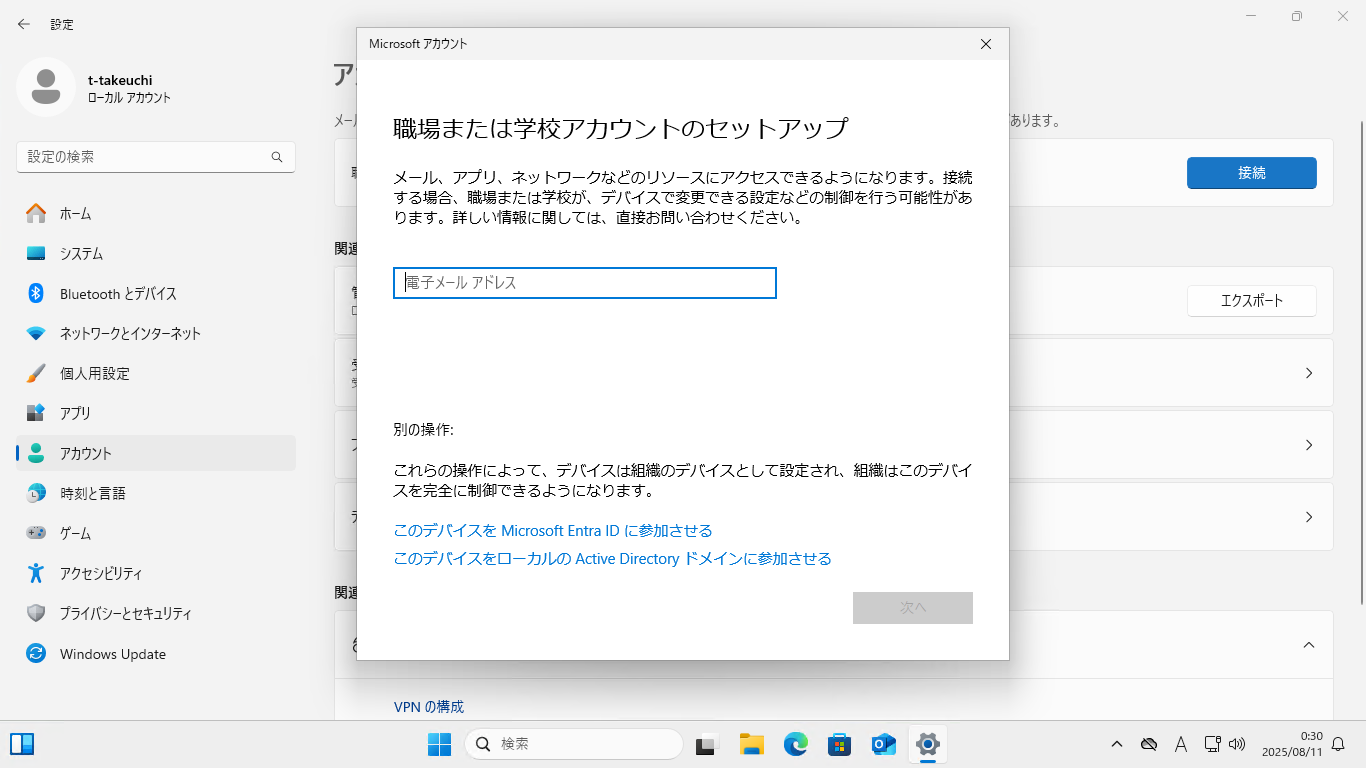This screenshot has width=1366, height=768.
Task: Click the local Active Directory domain join link
Action: pyautogui.click(x=612, y=559)
